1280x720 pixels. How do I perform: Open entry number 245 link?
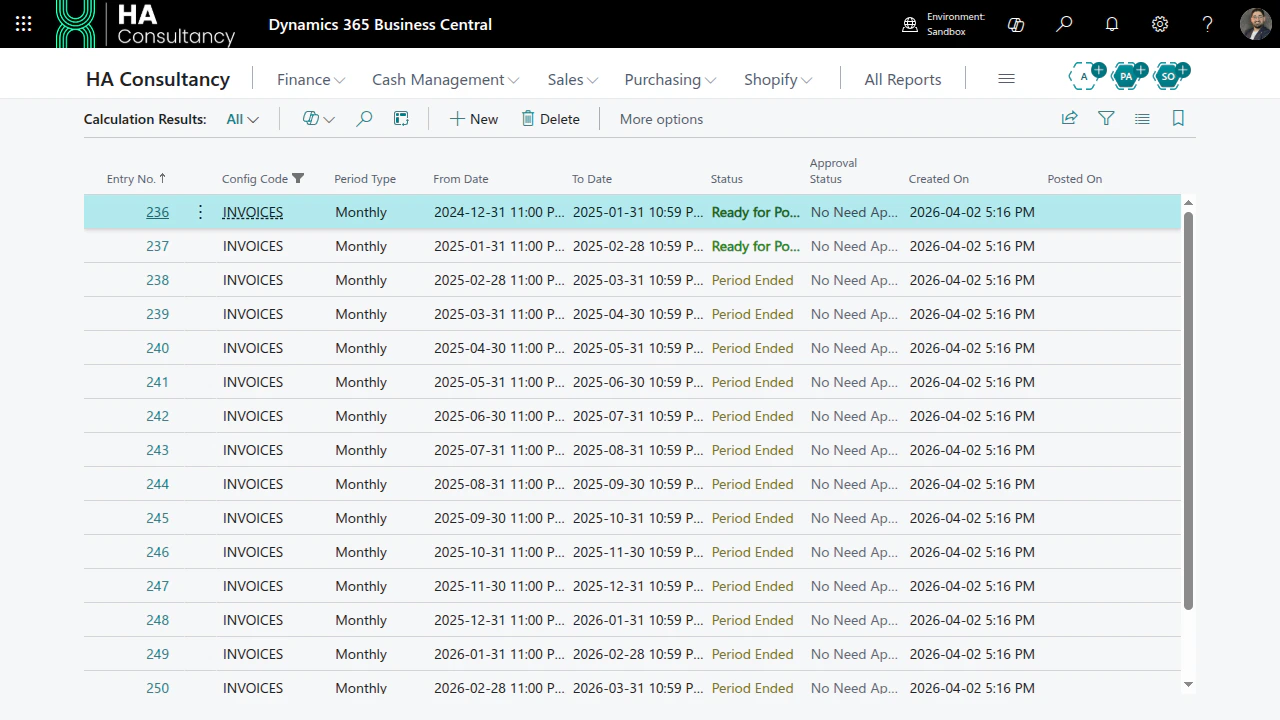(157, 518)
